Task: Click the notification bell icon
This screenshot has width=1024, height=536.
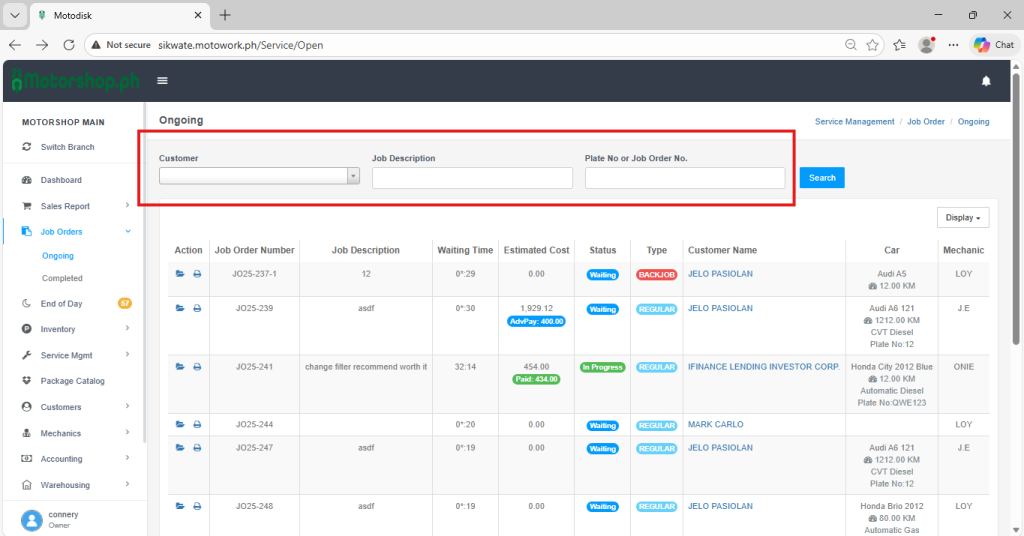Action: pyautogui.click(x=986, y=81)
